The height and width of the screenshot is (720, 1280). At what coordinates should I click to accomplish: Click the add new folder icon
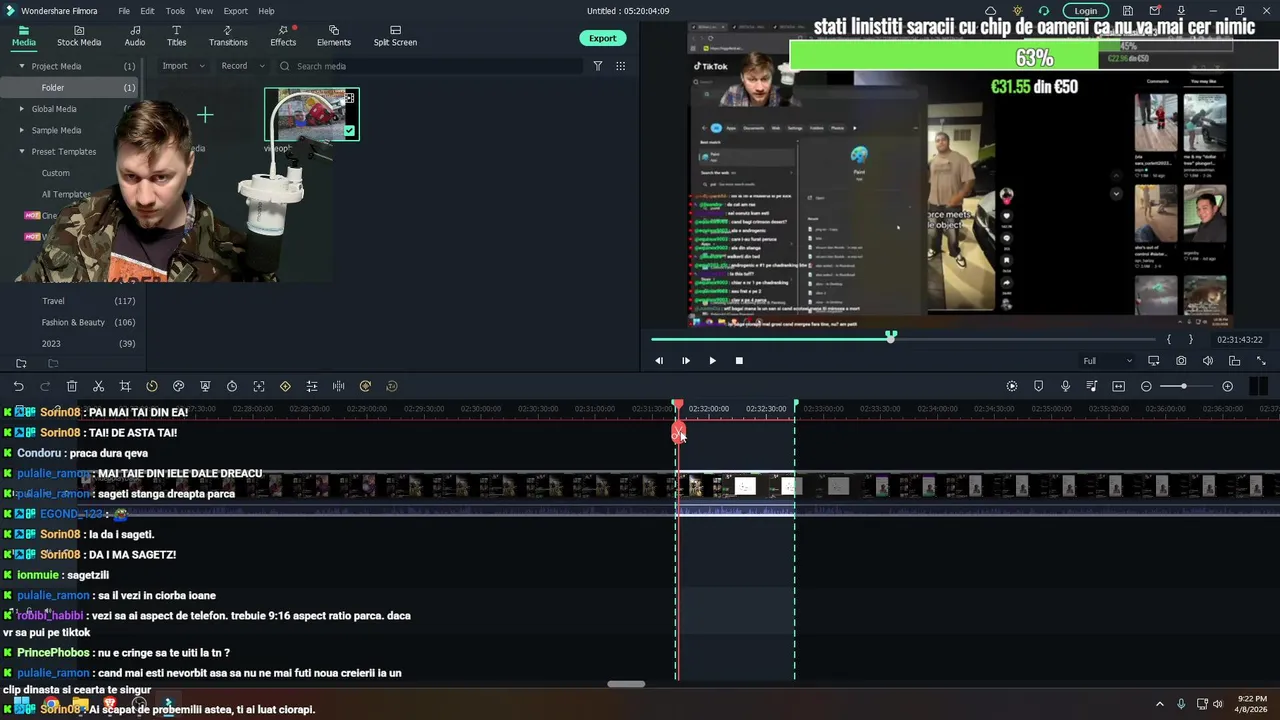click(x=21, y=363)
